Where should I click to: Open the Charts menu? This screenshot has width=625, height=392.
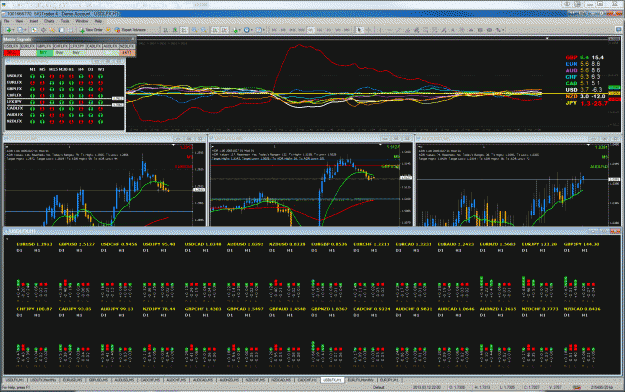coord(49,21)
